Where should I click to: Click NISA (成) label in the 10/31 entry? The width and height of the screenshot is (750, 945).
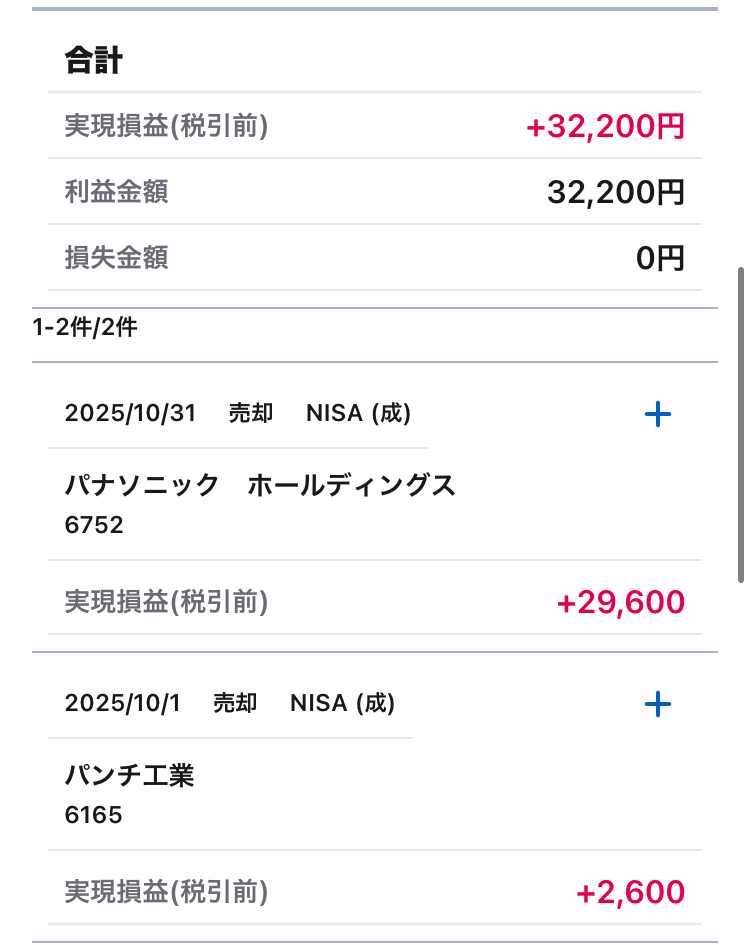[358, 414]
